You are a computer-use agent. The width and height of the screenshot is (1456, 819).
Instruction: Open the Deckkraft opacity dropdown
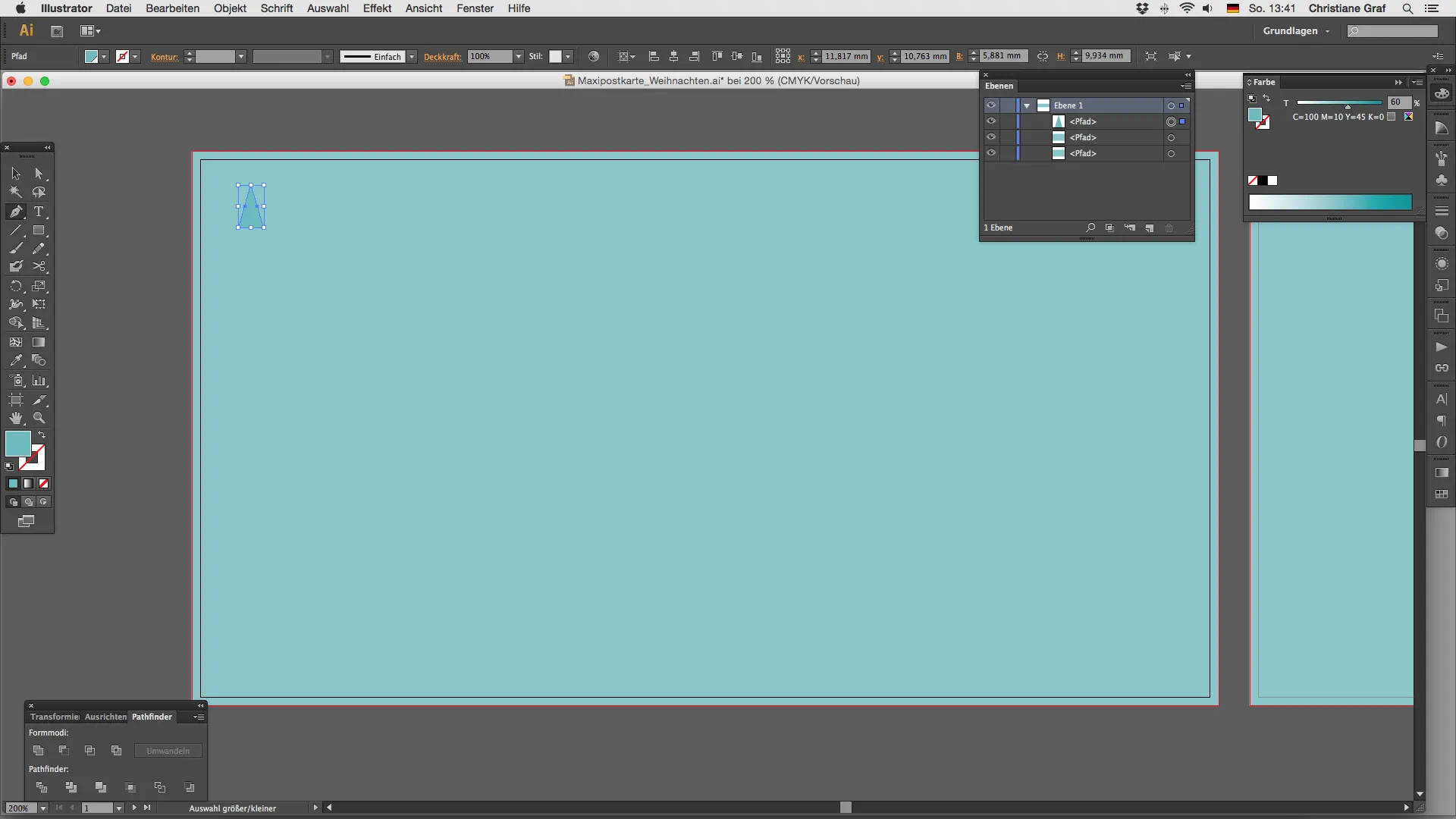[519, 57]
